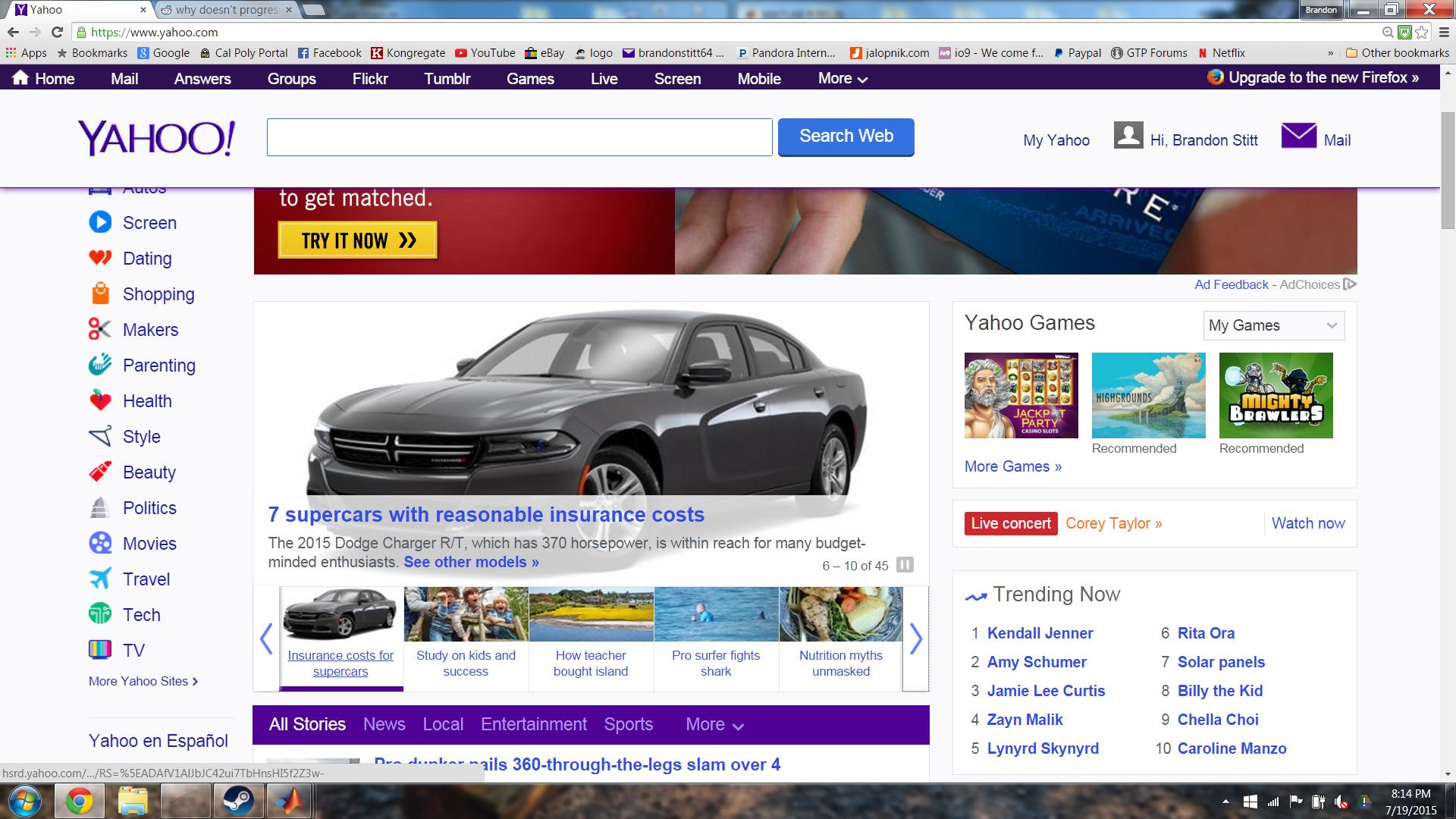Click the Dating hearts icon

click(100, 258)
